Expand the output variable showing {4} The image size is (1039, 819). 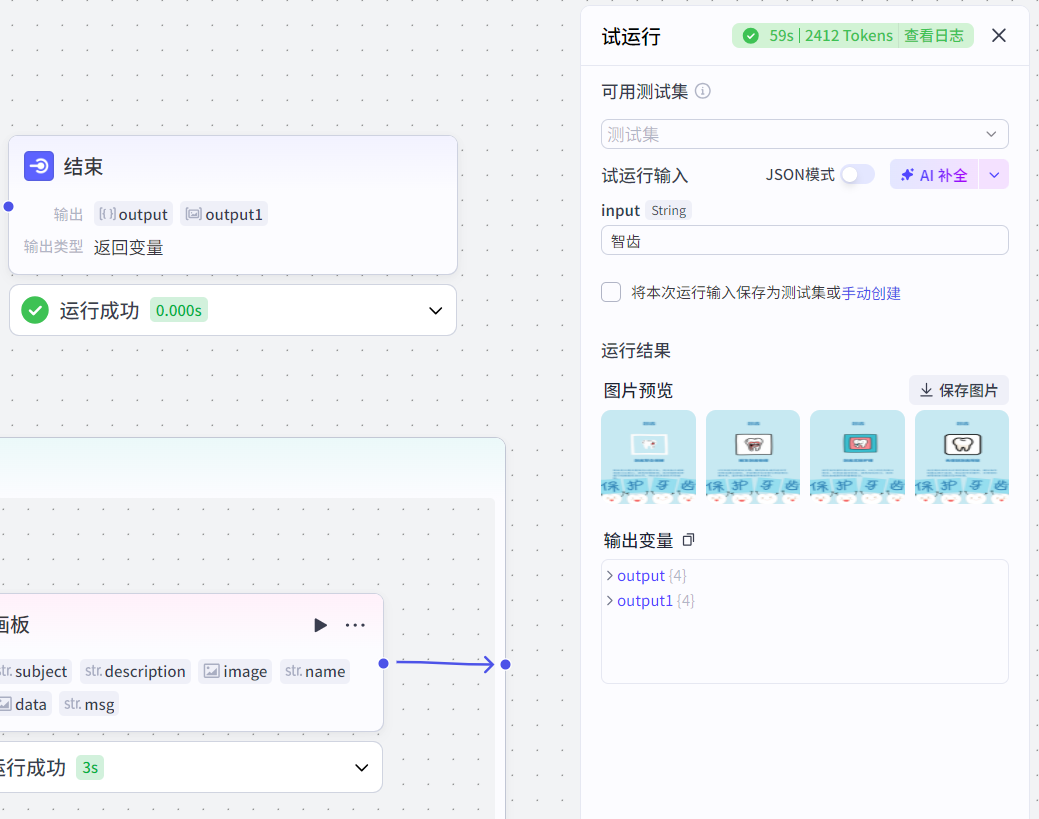click(x=610, y=575)
